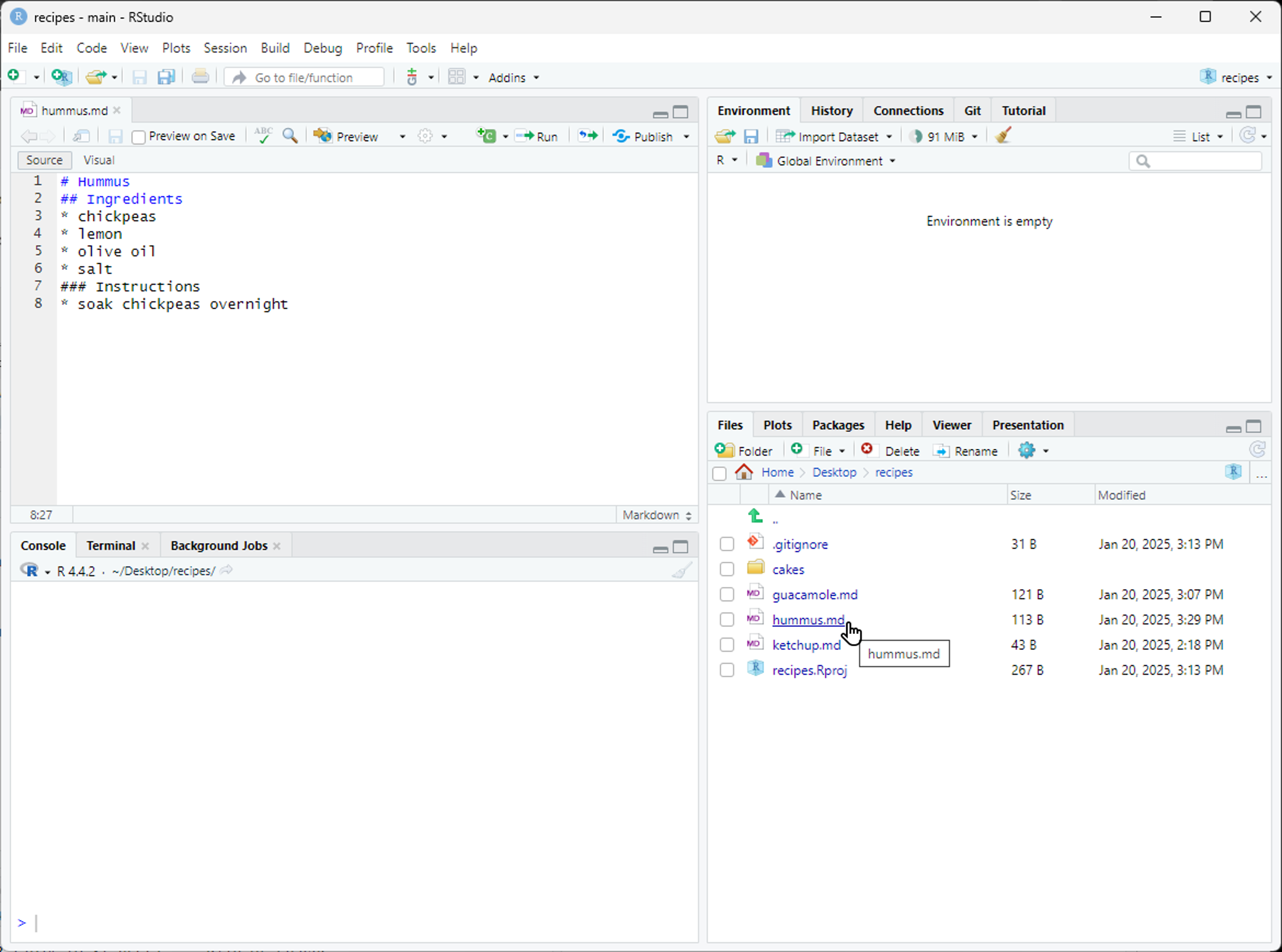Toggle checkbox next to guacamole.md file

pyautogui.click(x=727, y=594)
